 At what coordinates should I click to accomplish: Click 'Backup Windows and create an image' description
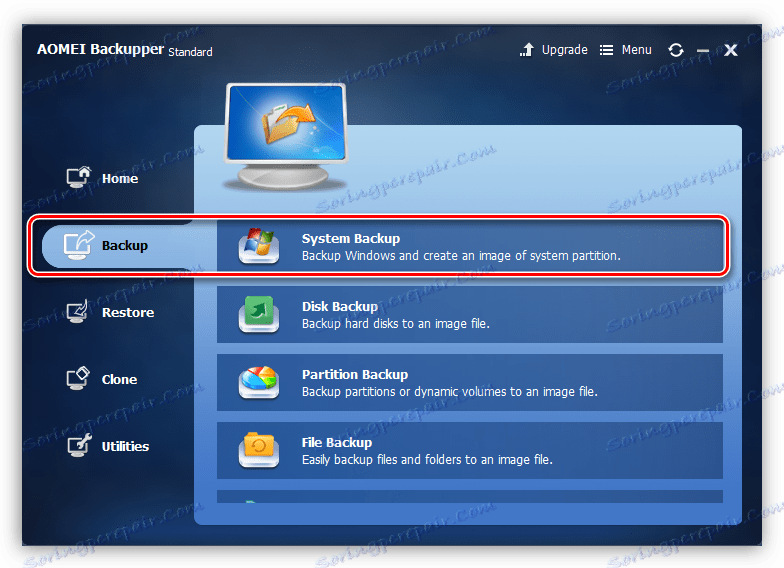[x=461, y=256]
